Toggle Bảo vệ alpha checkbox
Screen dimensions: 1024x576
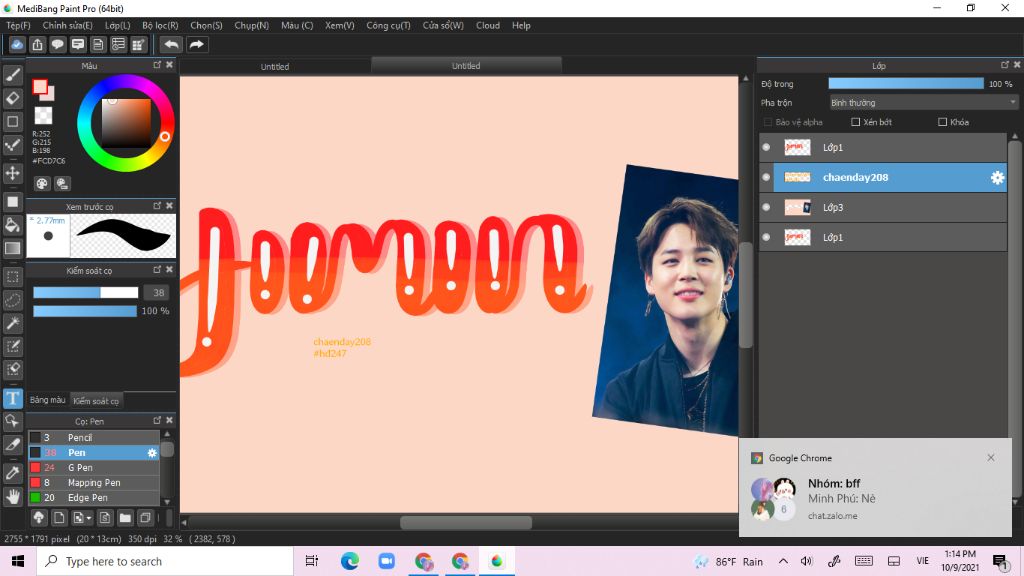point(768,122)
